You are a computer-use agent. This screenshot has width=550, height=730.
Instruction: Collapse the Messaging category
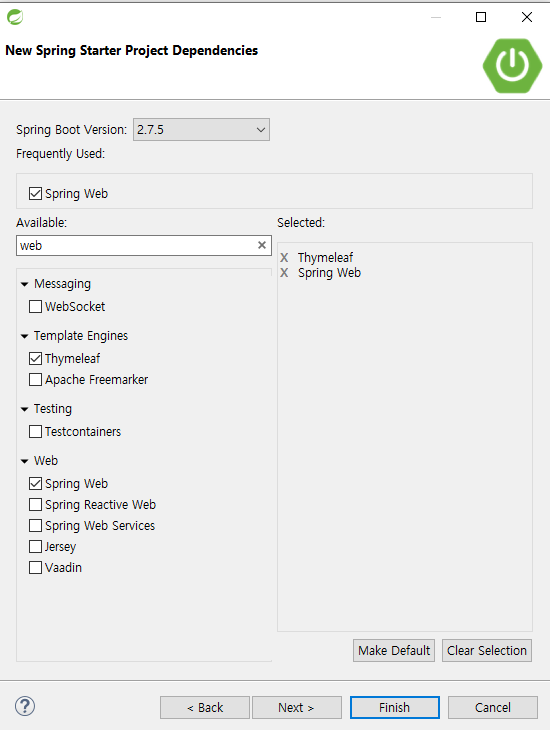(x=25, y=284)
